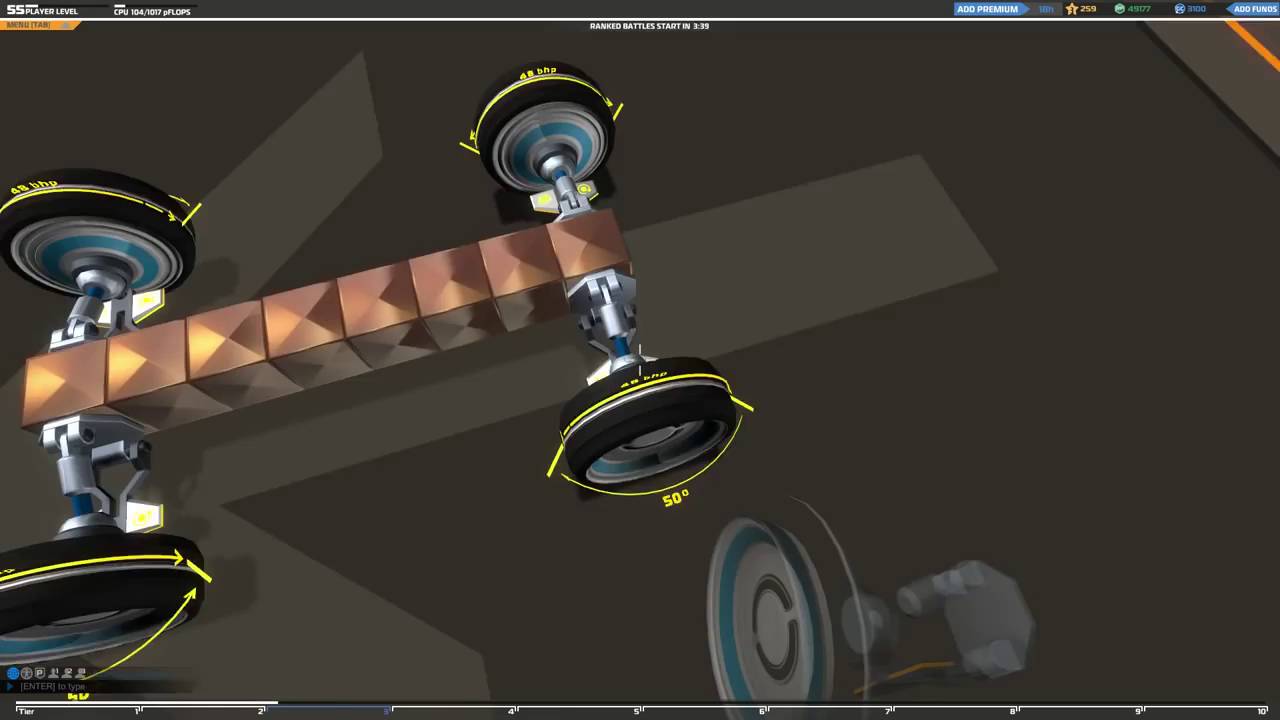Click the gold star rating icon

tap(1071, 9)
